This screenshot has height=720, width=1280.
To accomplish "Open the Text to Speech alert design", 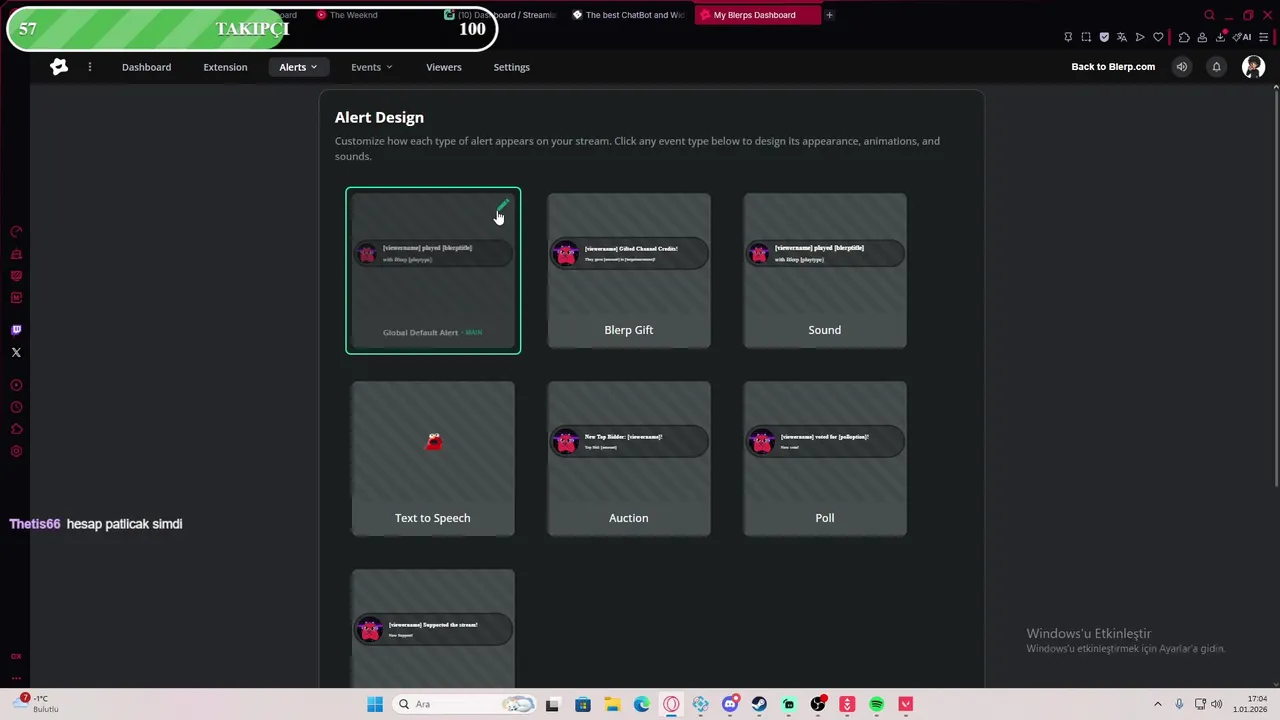I will 433,459.
